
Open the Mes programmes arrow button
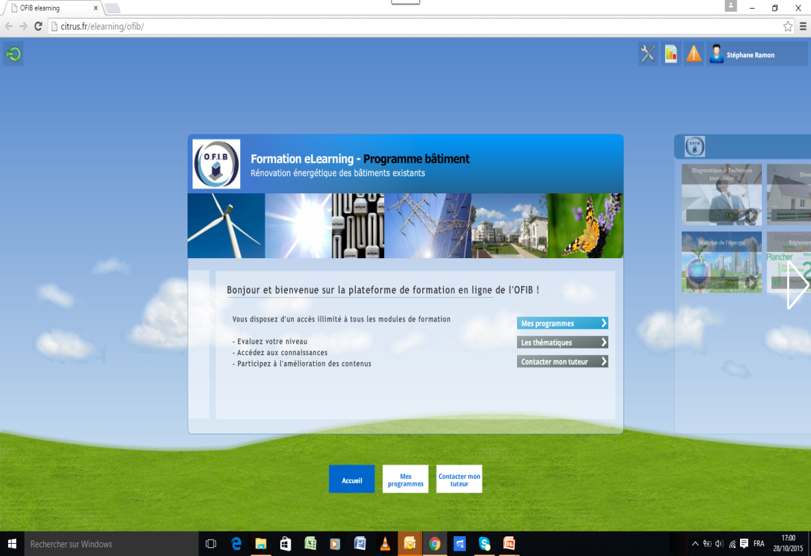562,323
